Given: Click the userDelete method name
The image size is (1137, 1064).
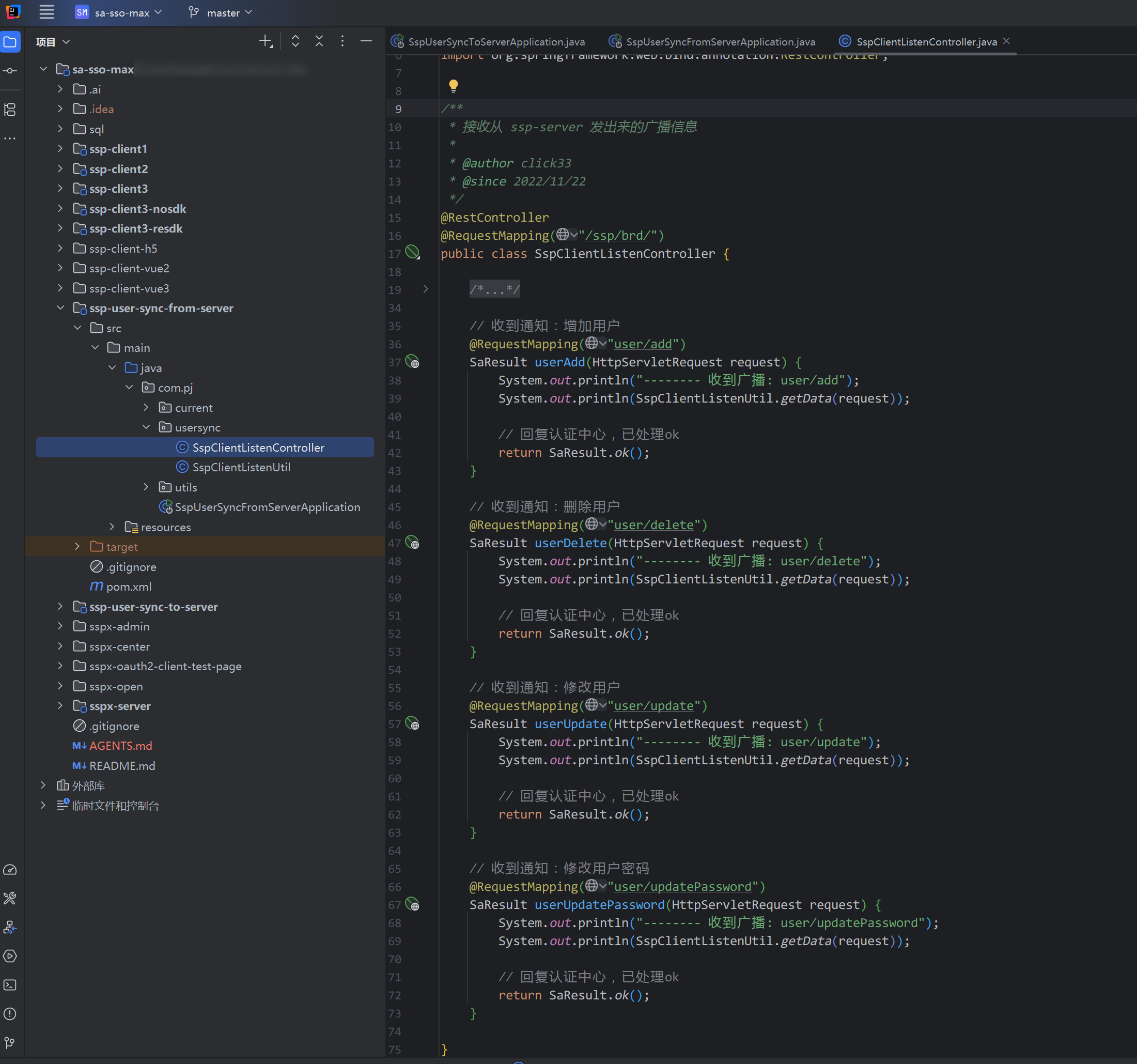Looking at the screenshot, I should [x=570, y=543].
